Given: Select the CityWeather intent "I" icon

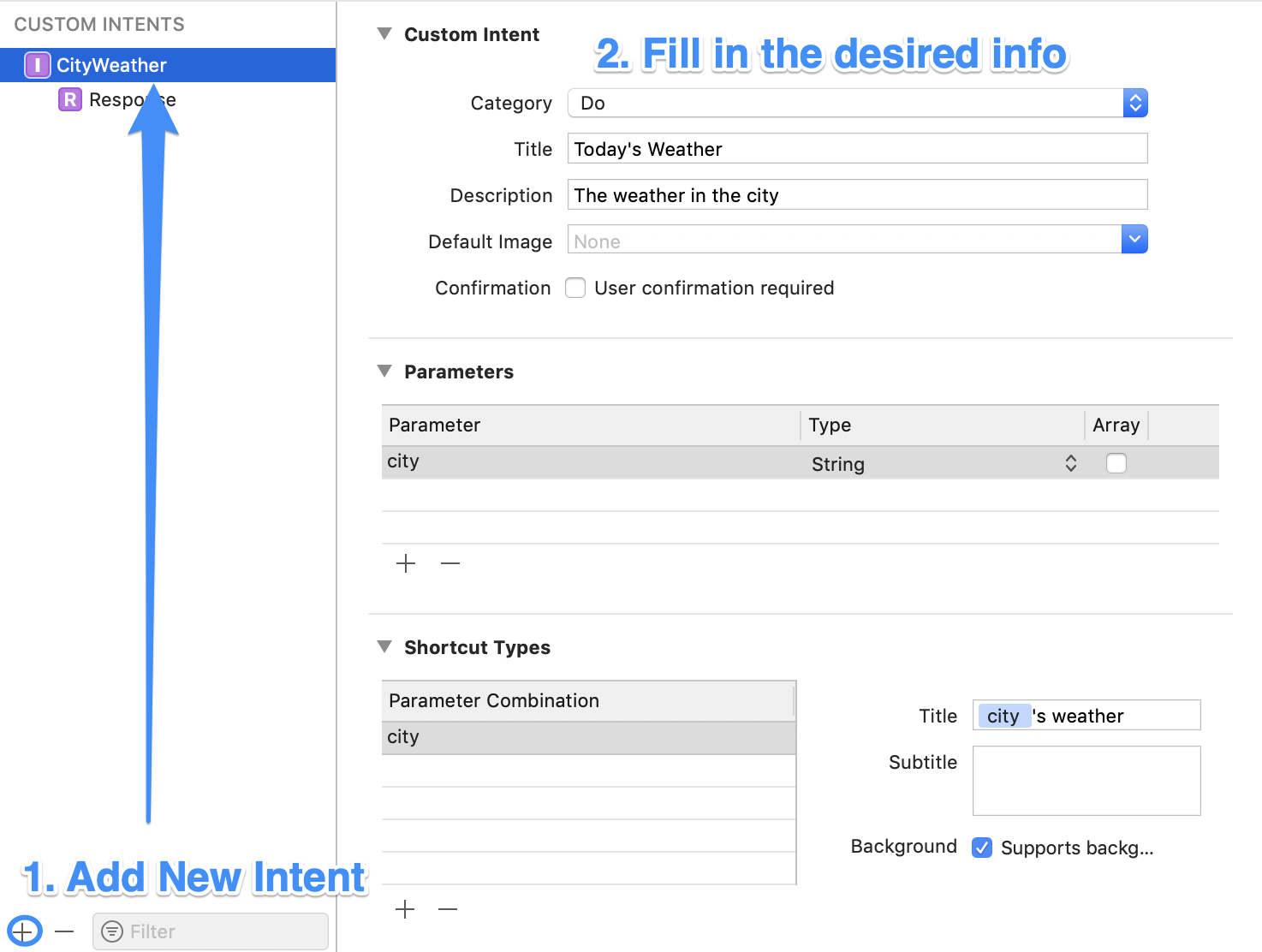Looking at the screenshot, I should pos(38,64).
